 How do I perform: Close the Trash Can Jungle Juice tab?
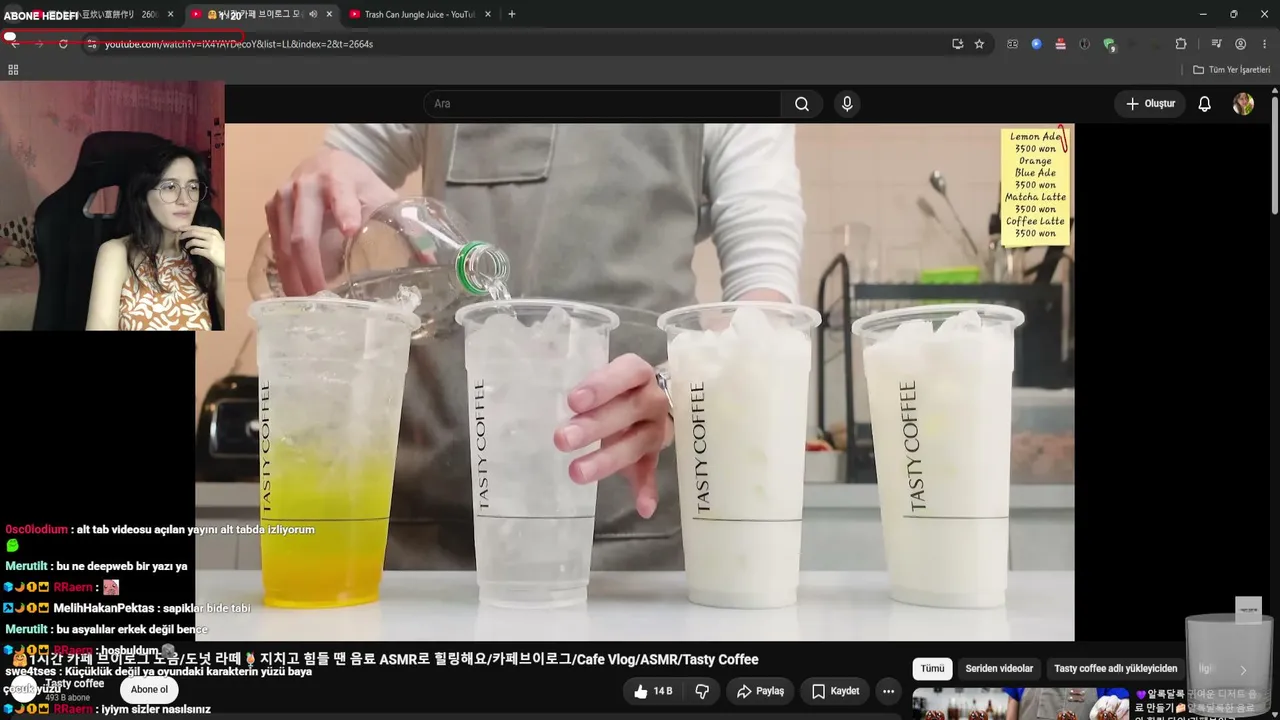click(x=488, y=14)
